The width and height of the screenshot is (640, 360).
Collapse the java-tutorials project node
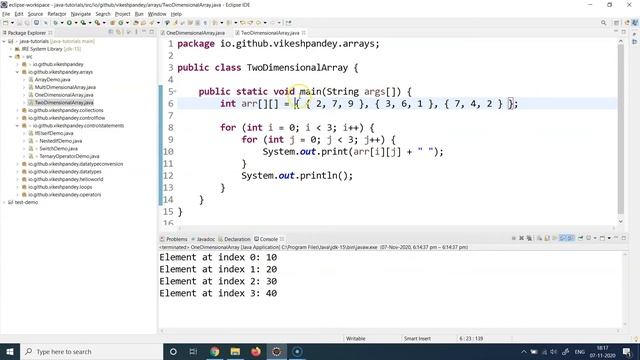click(4, 41)
